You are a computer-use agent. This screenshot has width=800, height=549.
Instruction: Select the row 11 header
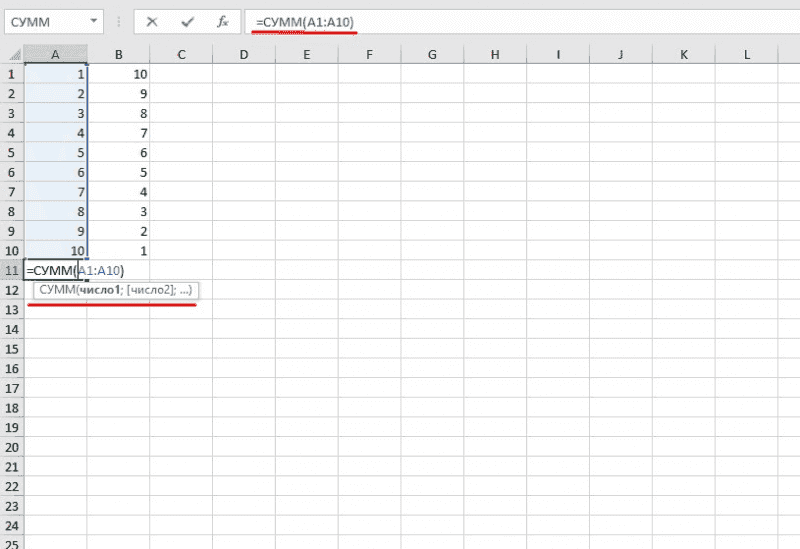pos(12,271)
